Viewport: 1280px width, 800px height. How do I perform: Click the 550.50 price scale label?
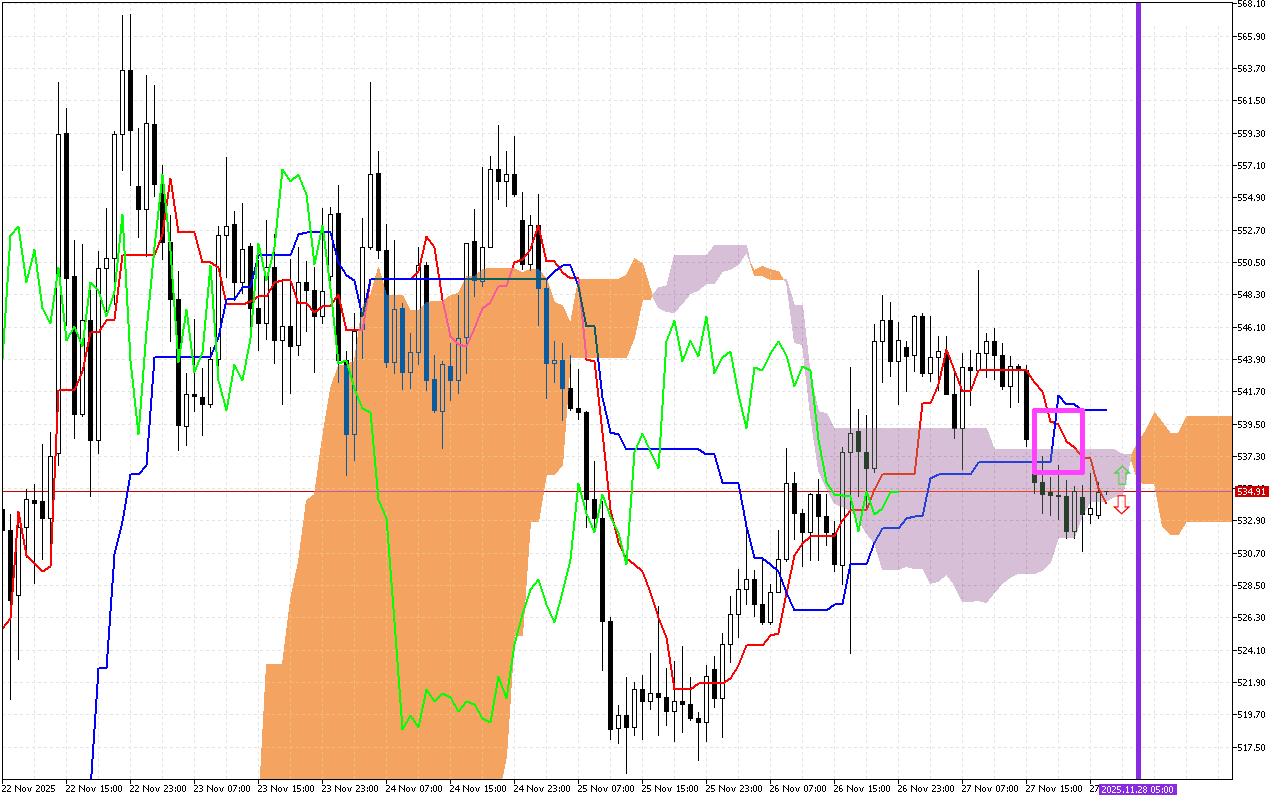pos(1252,263)
